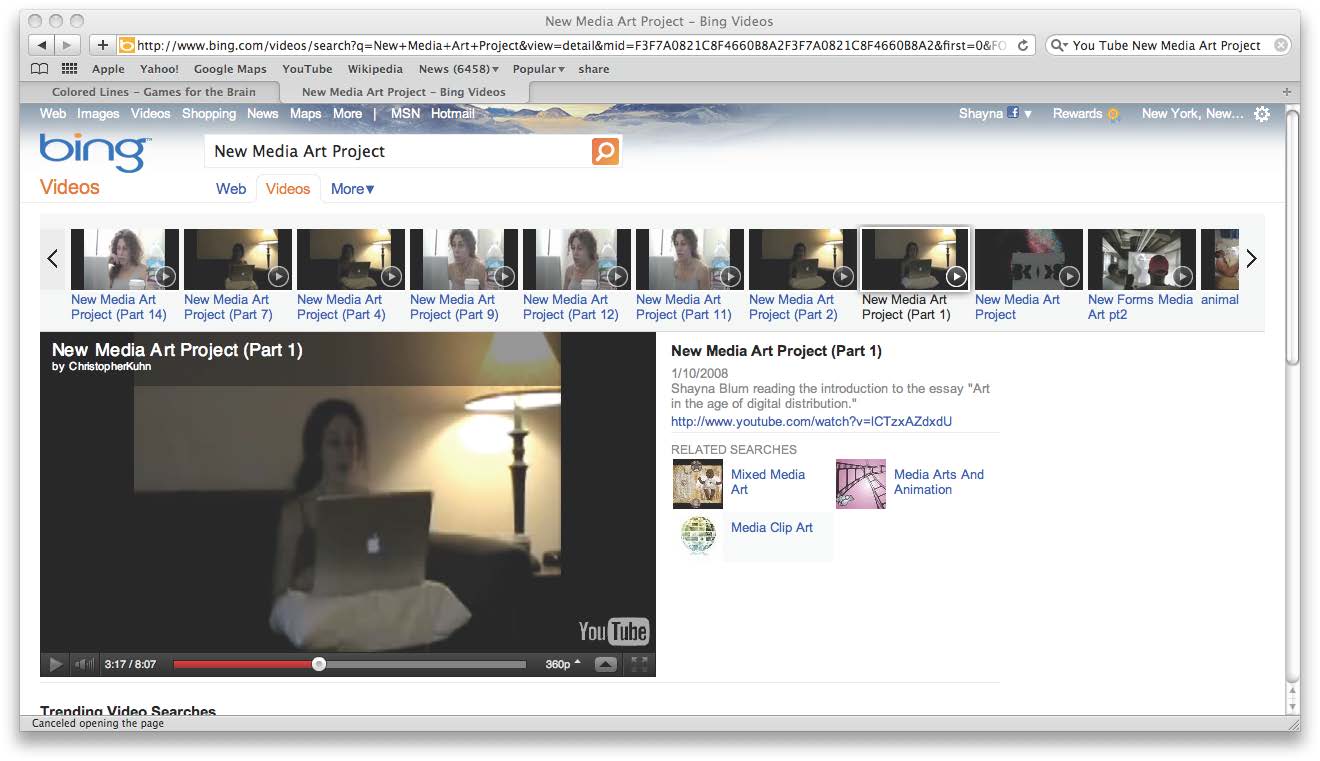
Task: Open the search engine magnifier dropdown
Action: [1059, 45]
